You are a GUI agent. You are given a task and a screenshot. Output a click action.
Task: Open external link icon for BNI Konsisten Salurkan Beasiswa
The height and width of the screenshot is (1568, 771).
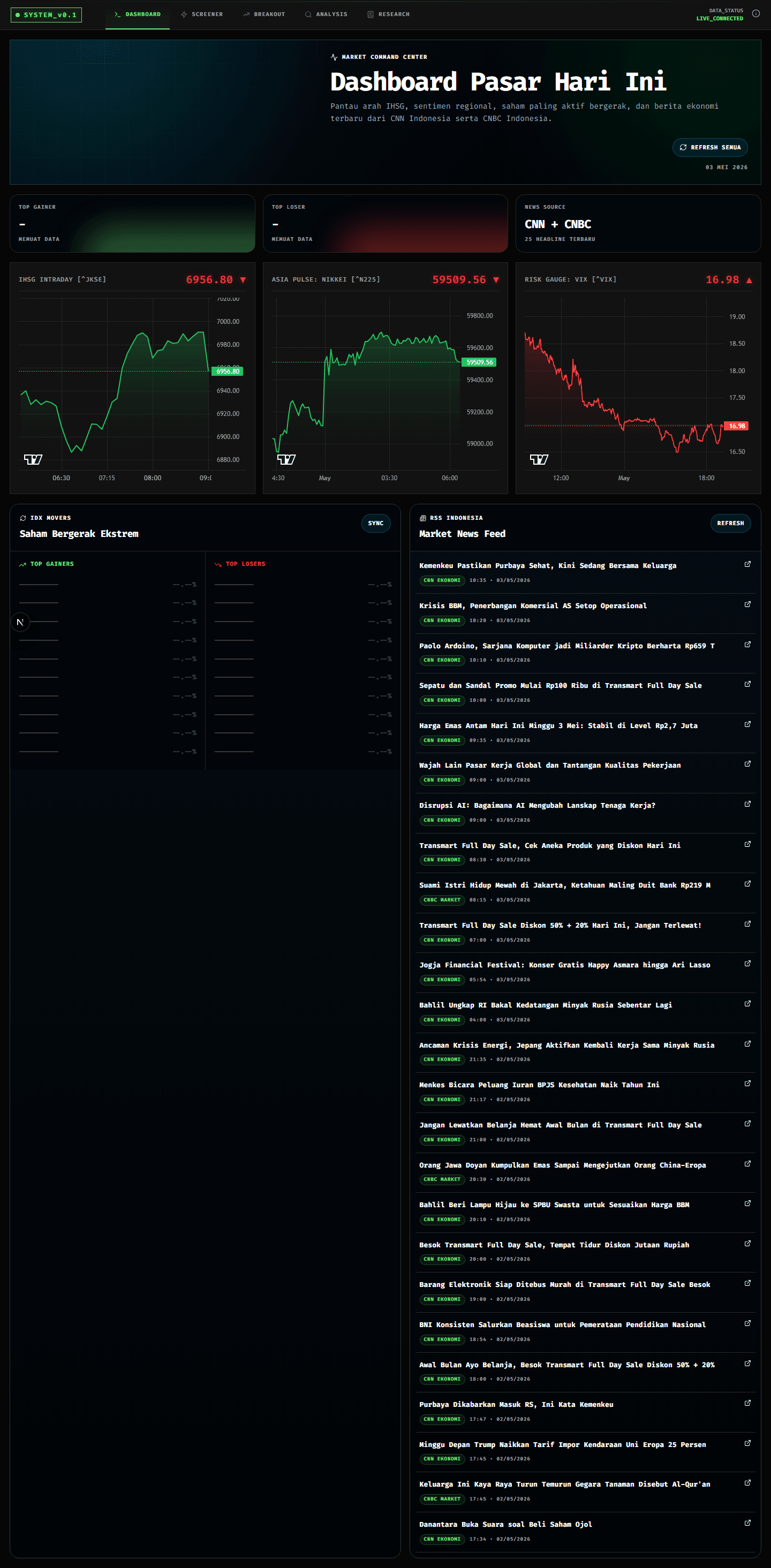pyautogui.click(x=747, y=1323)
